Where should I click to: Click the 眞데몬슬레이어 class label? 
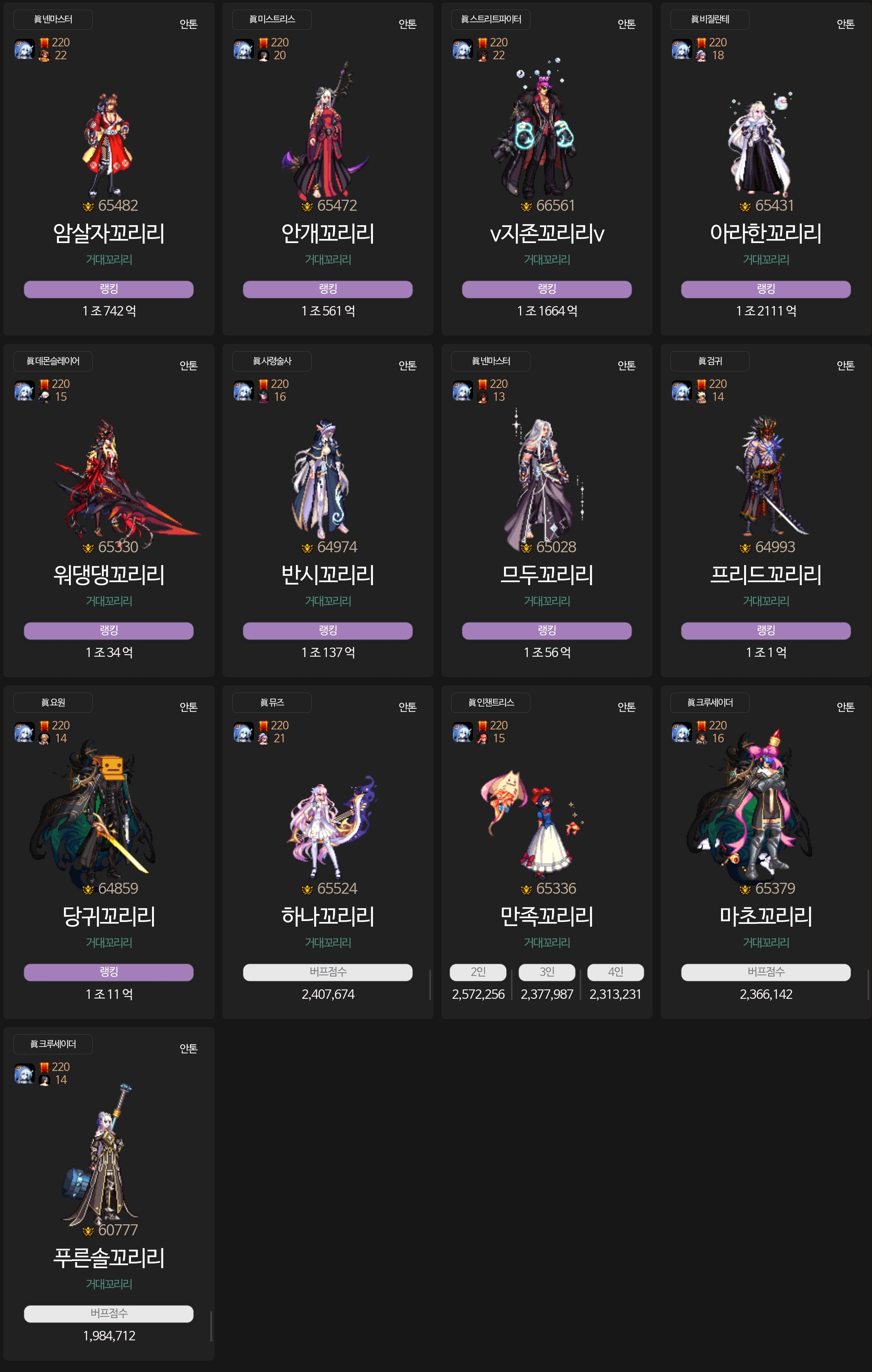pyautogui.click(x=53, y=361)
